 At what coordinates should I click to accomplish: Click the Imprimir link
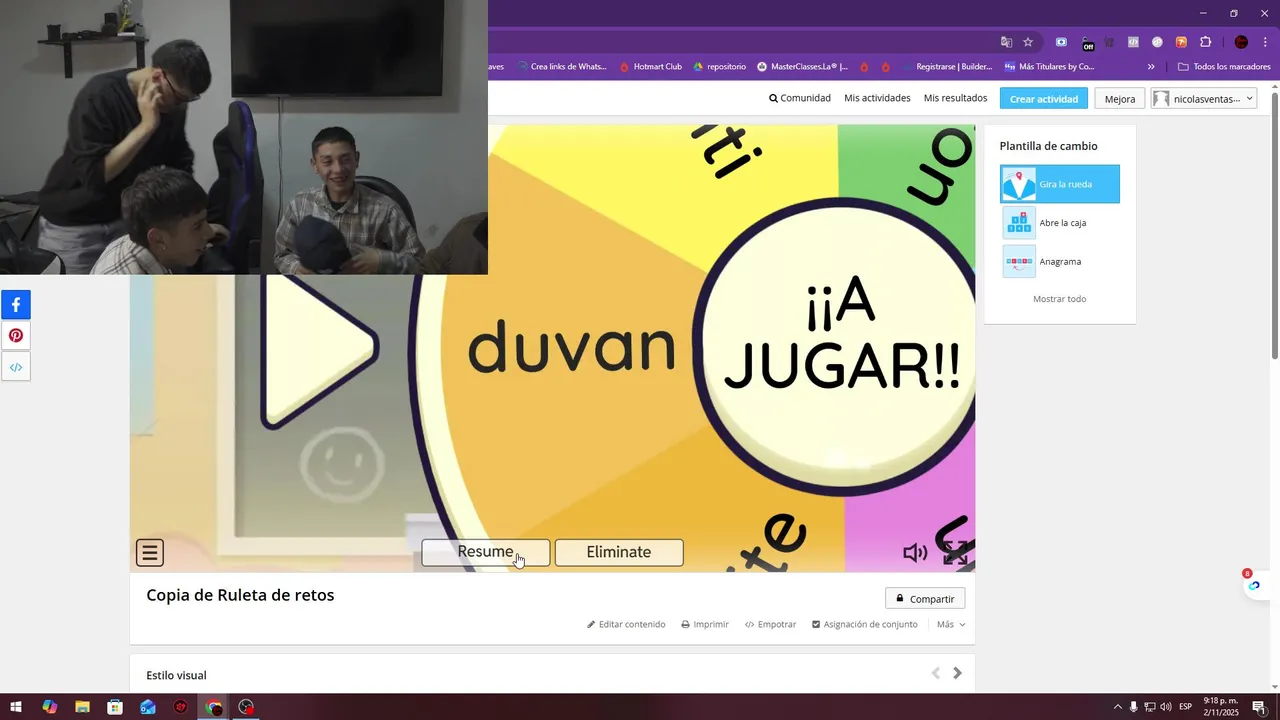[705, 624]
